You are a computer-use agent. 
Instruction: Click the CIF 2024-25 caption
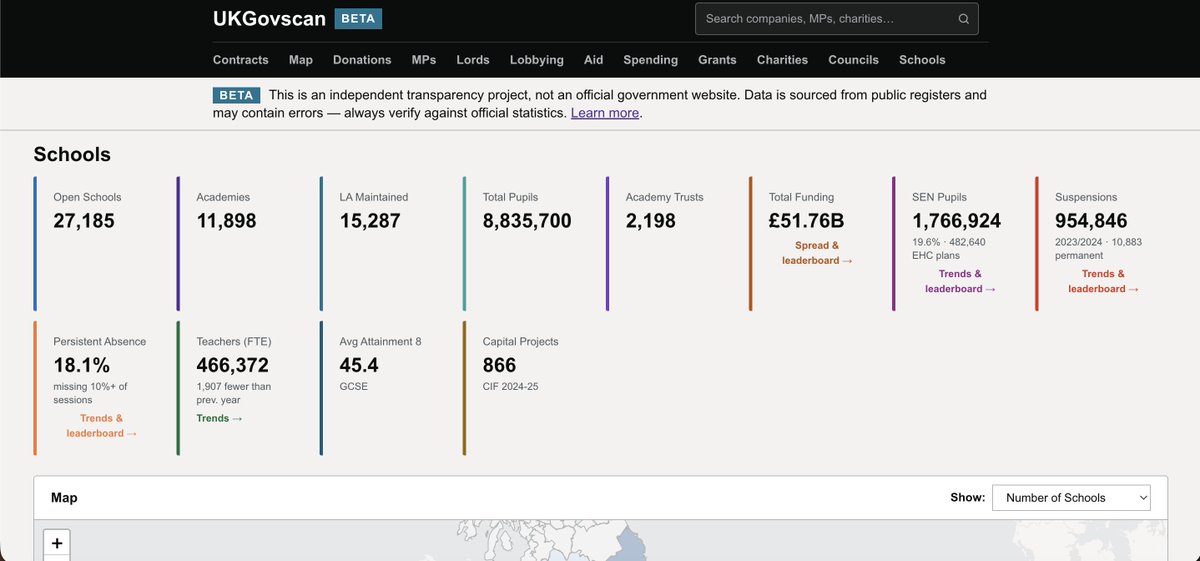(x=511, y=386)
